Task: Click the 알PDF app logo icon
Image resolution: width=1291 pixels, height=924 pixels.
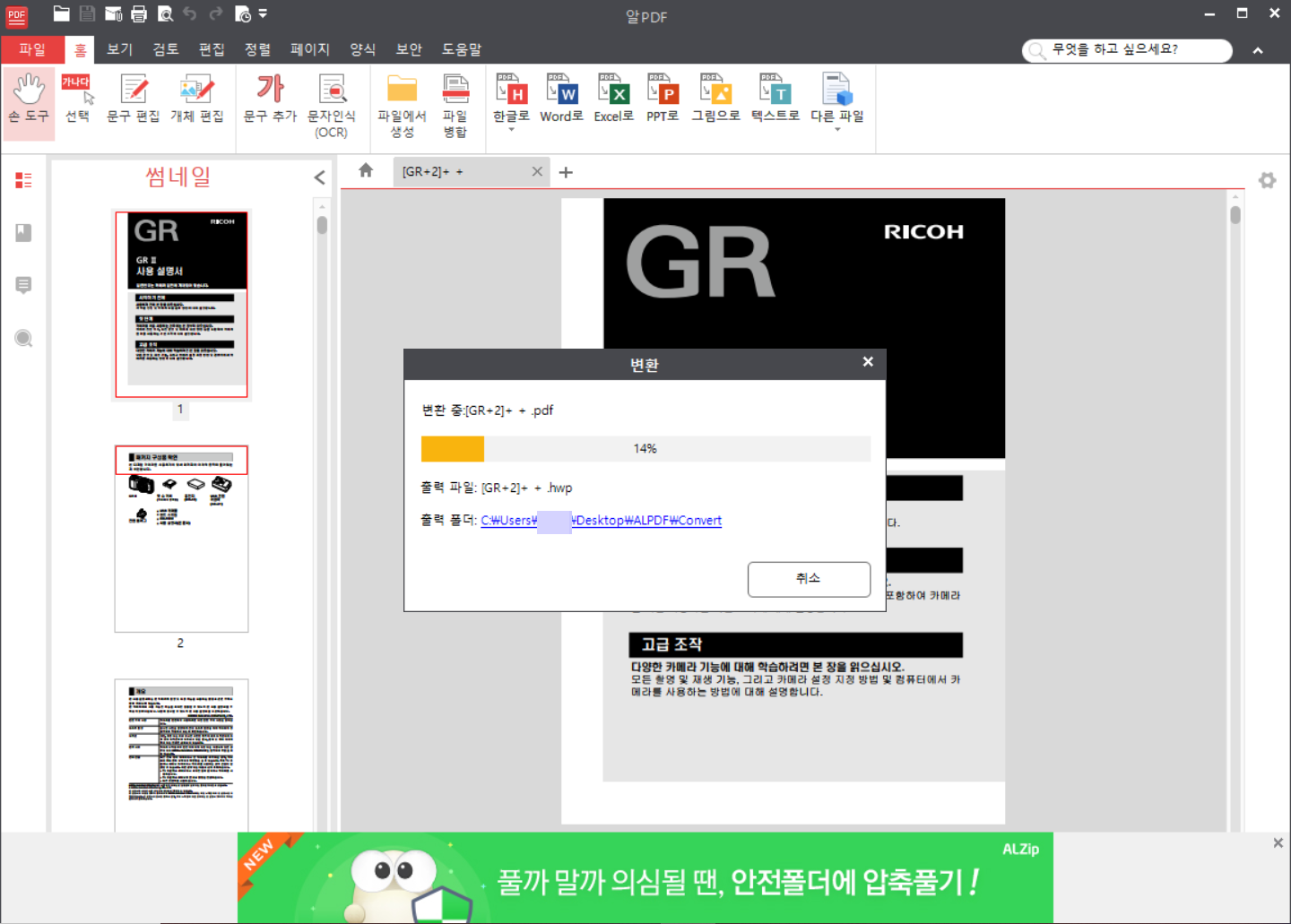Action: click(x=17, y=15)
